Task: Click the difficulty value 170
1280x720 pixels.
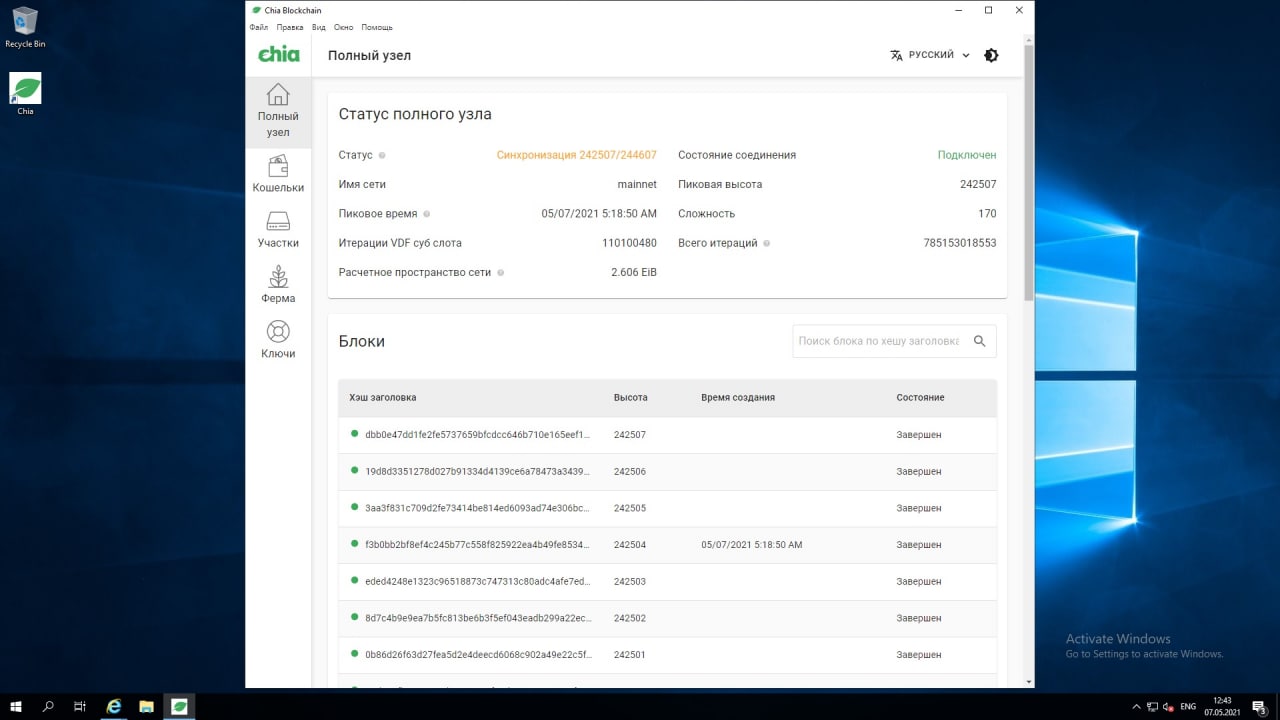Action: (987, 214)
